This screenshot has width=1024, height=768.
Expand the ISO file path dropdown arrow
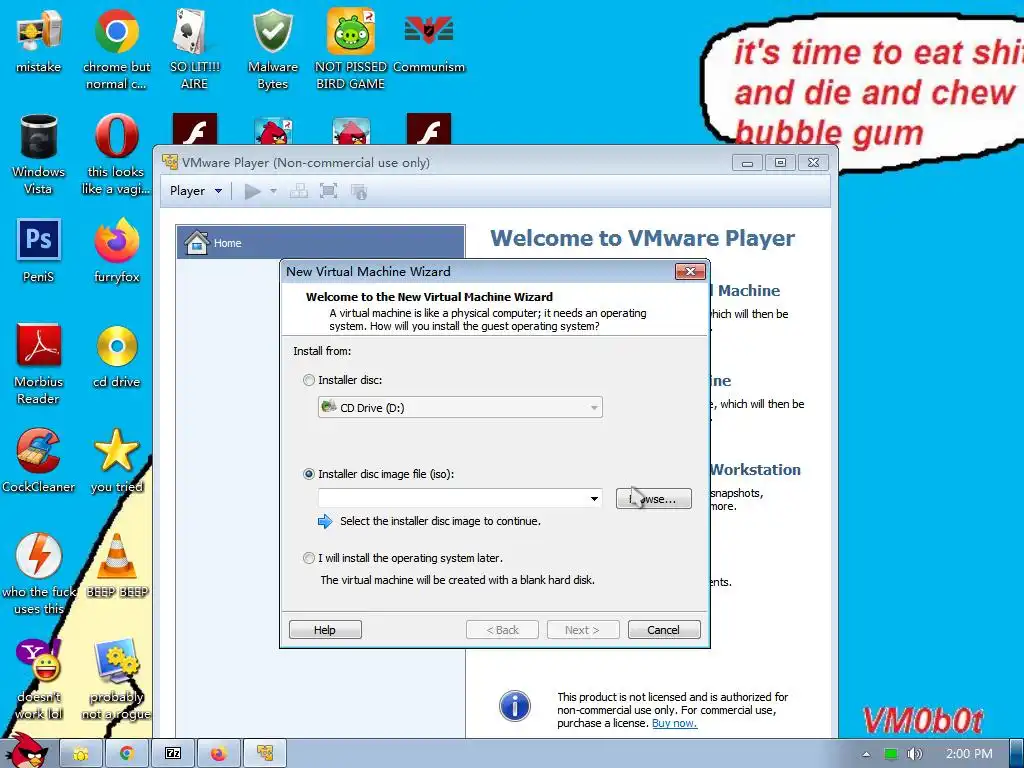coord(594,499)
